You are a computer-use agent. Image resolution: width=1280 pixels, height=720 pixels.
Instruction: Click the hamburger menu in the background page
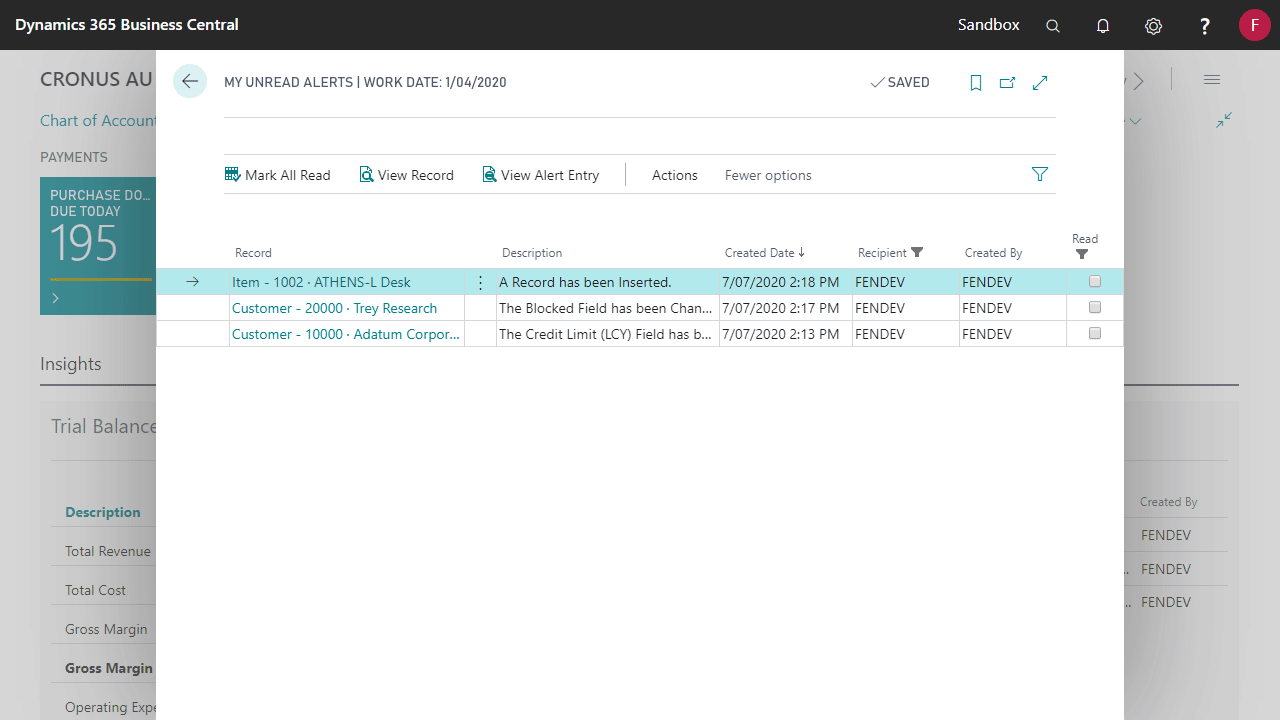click(1212, 80)
